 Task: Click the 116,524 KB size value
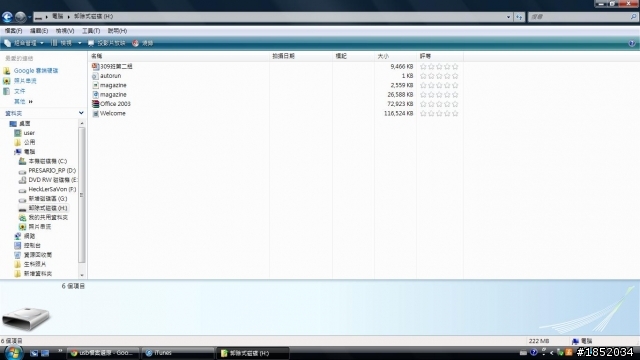point(398,113)
